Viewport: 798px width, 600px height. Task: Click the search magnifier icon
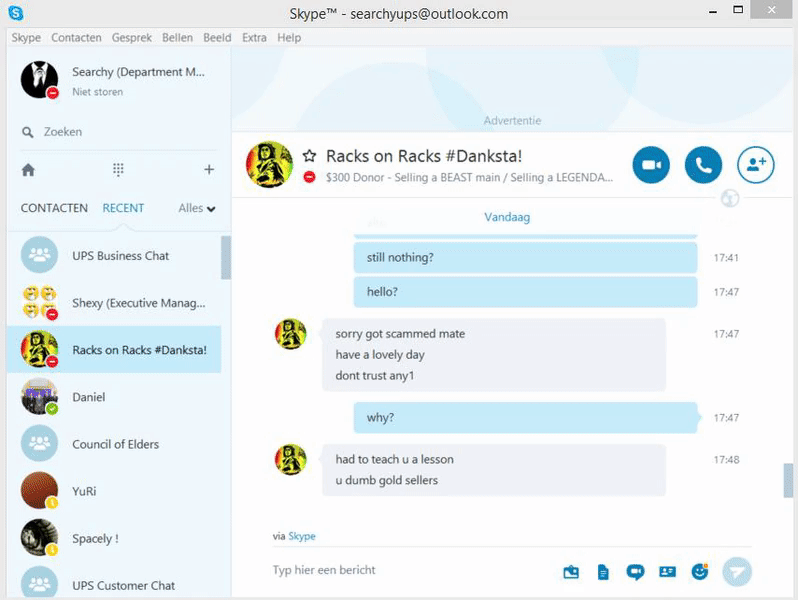click(x=27, y=132)
